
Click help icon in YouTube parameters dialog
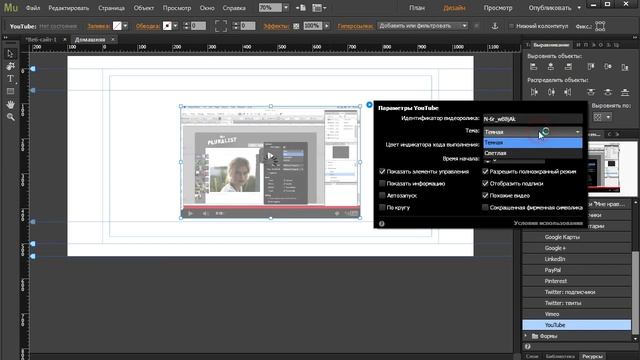(382, 224)
